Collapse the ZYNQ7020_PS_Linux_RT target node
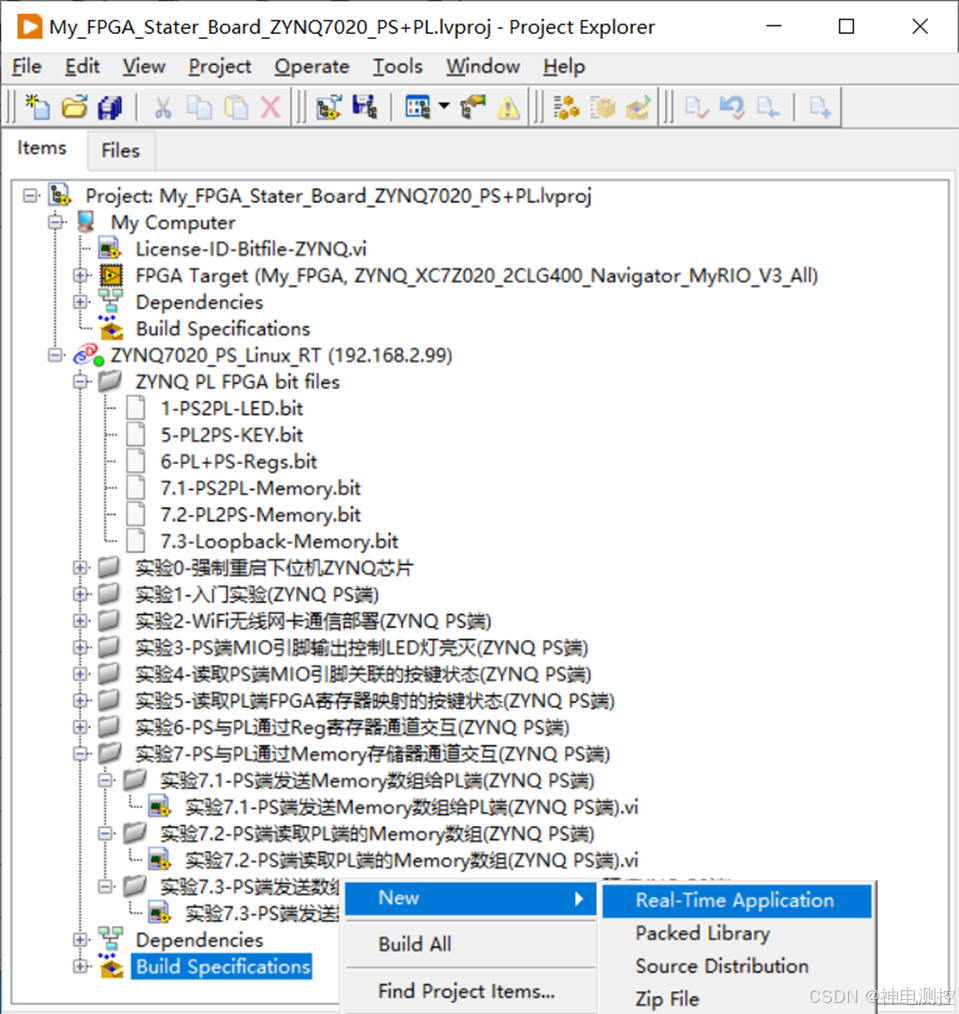Image resolution: width=959 pixels, height=1014 pixels. coord(56,355)
